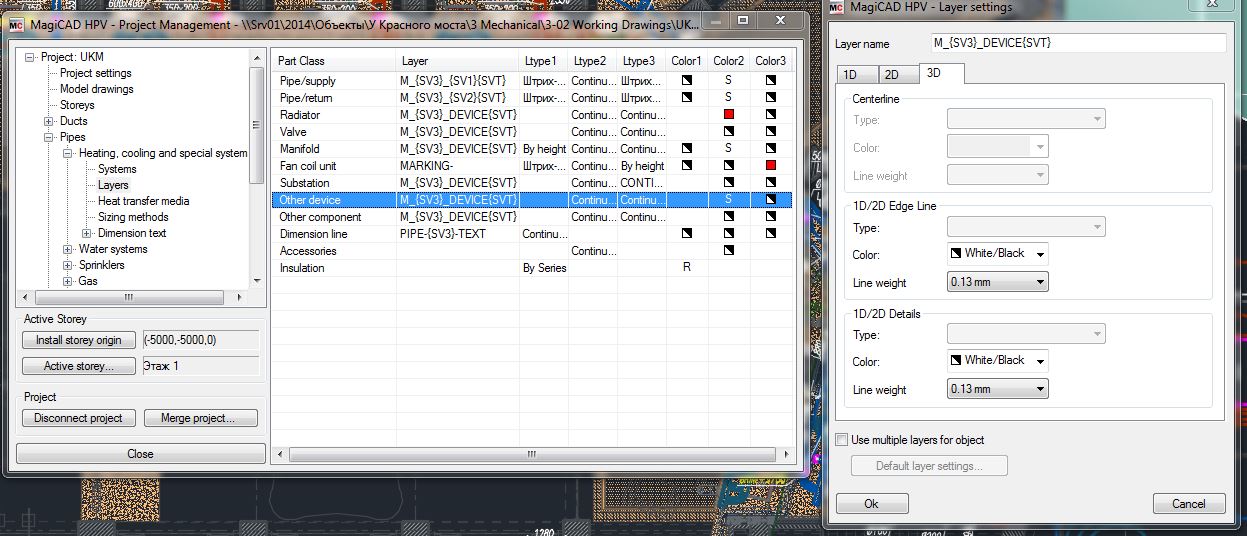
Task: Click the Part Class column header
Action: click(333, 61)
